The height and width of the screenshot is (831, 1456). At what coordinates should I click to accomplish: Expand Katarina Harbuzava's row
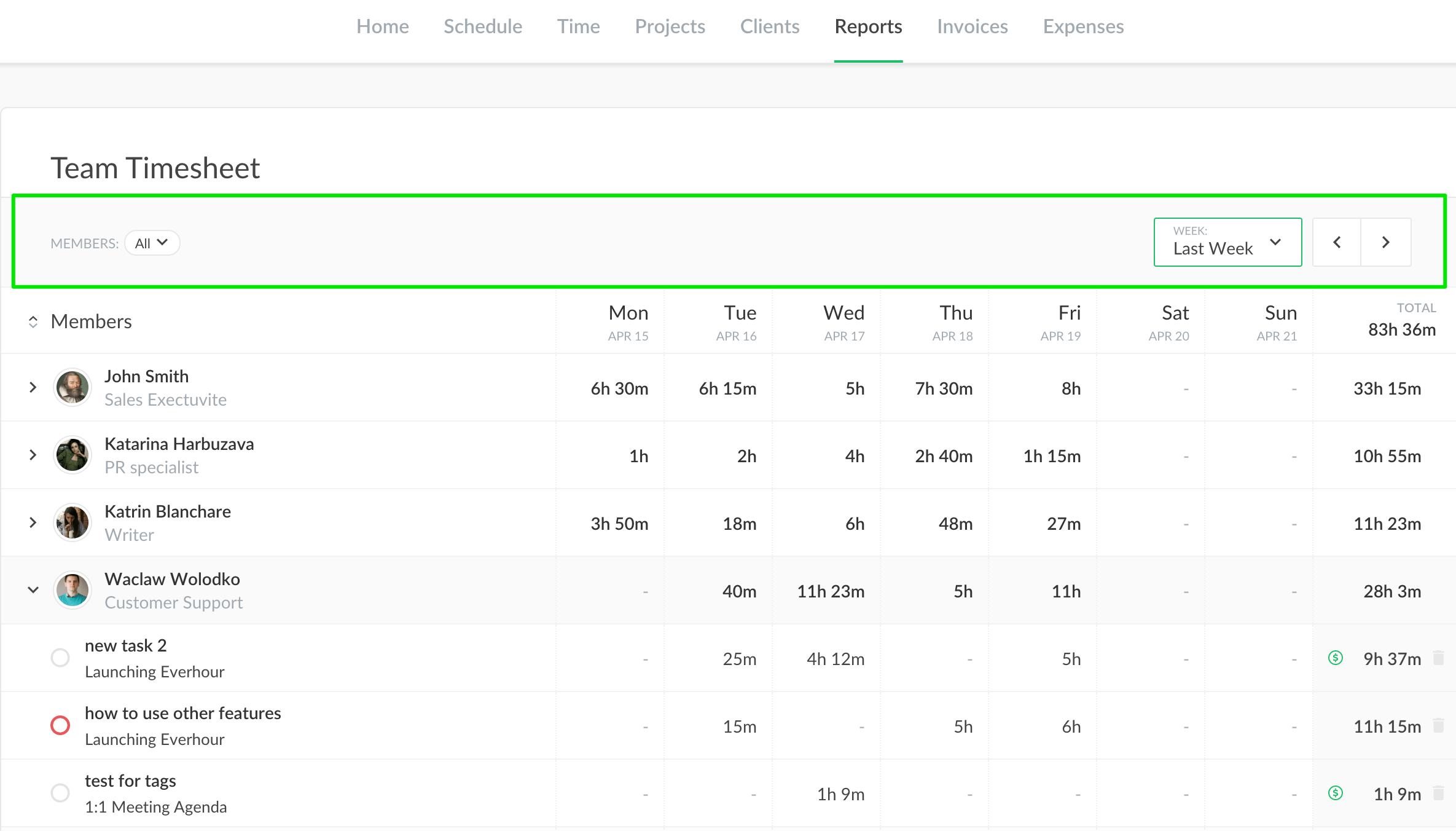tap(33, 455)
